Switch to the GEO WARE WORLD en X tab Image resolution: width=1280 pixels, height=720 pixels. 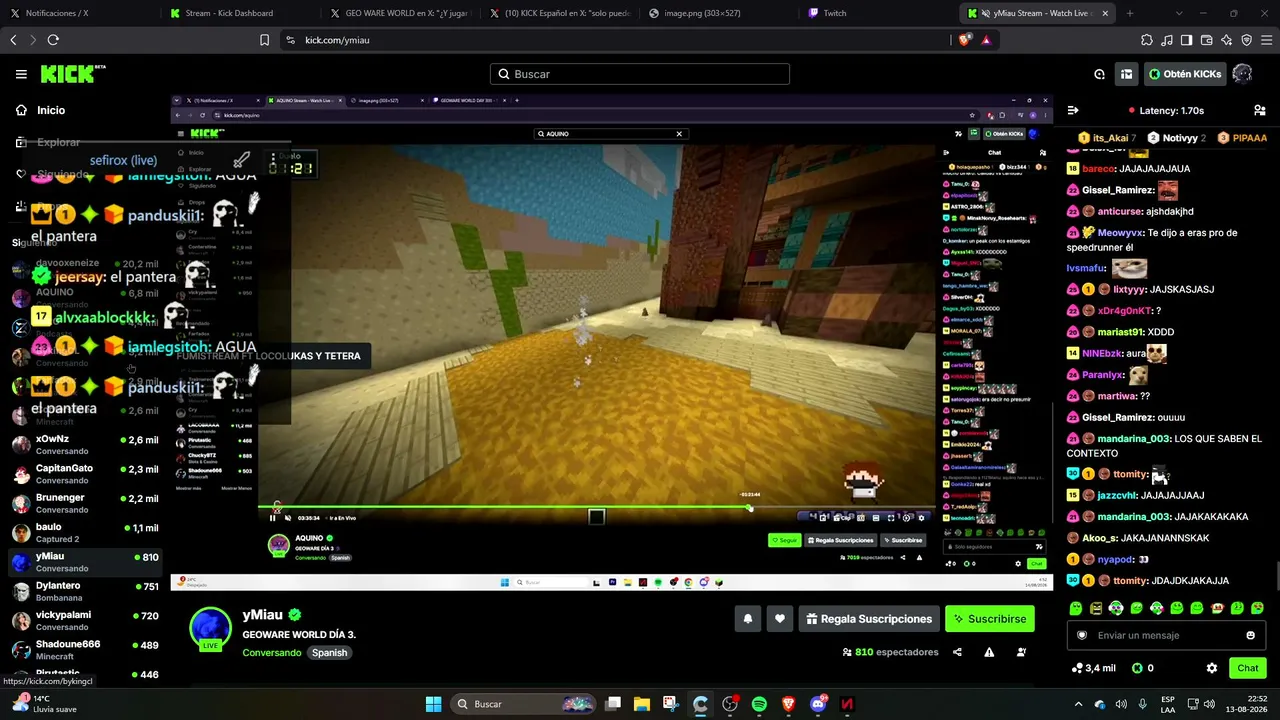(x=400, y=13)
